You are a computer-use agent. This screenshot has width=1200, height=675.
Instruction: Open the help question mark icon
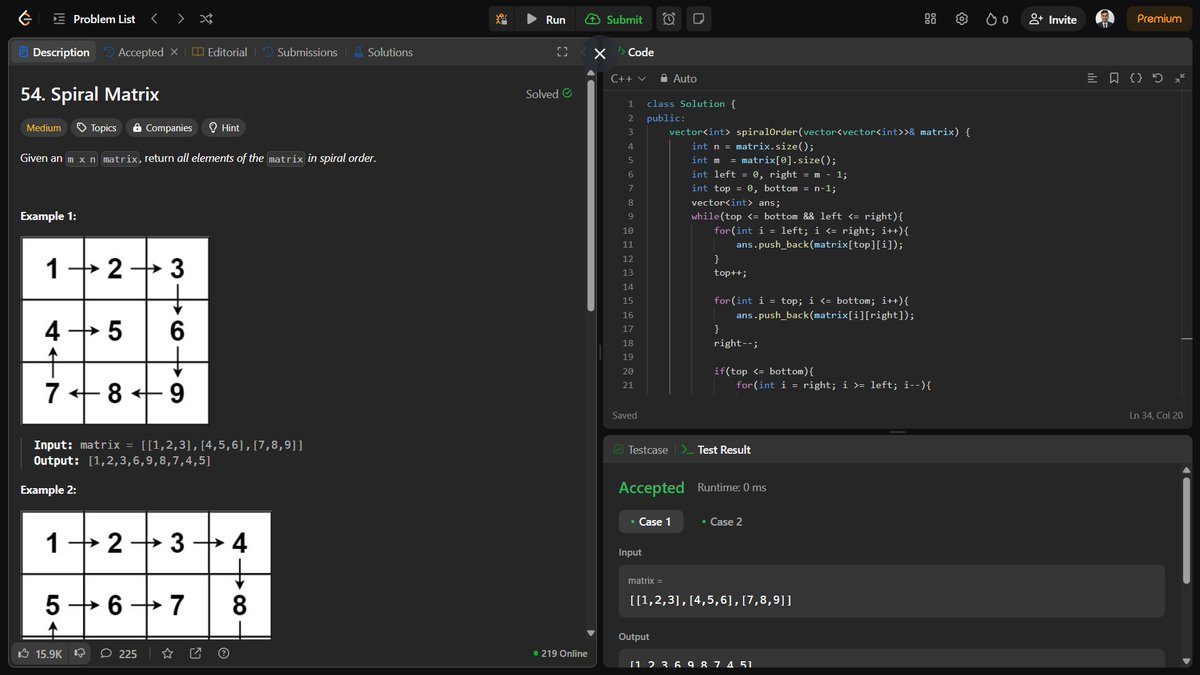click(x=223, y=653)
